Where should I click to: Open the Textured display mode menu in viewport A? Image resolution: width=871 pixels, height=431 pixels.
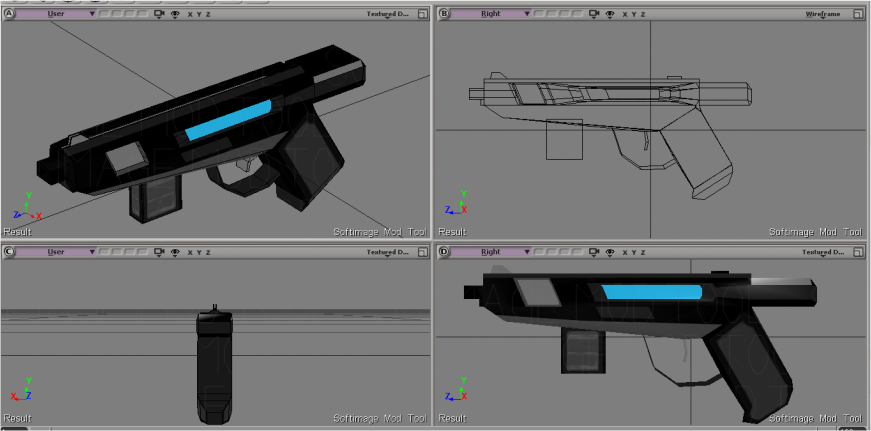click(x=388, y=14)
